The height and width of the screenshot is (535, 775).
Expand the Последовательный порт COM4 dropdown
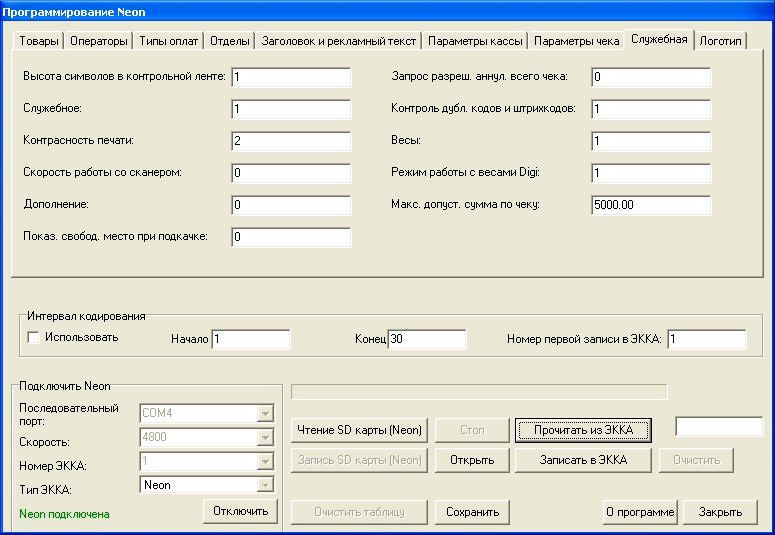click(x=265, y=413)
